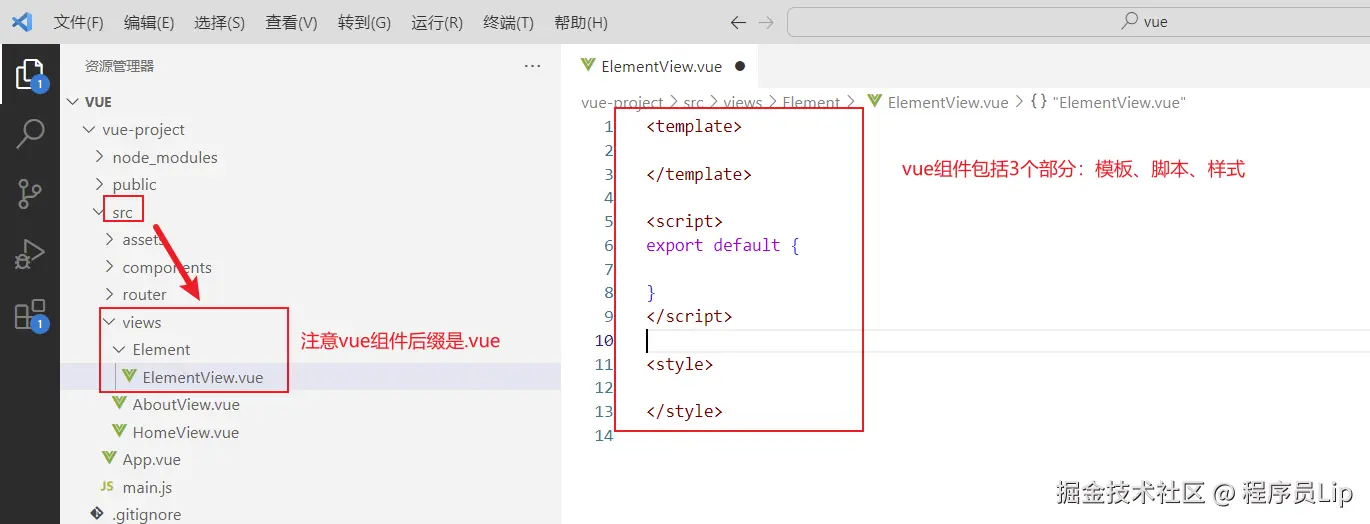The image size is (1370, 524).
Task: Expand the router folder
Action: pos(109,295)
